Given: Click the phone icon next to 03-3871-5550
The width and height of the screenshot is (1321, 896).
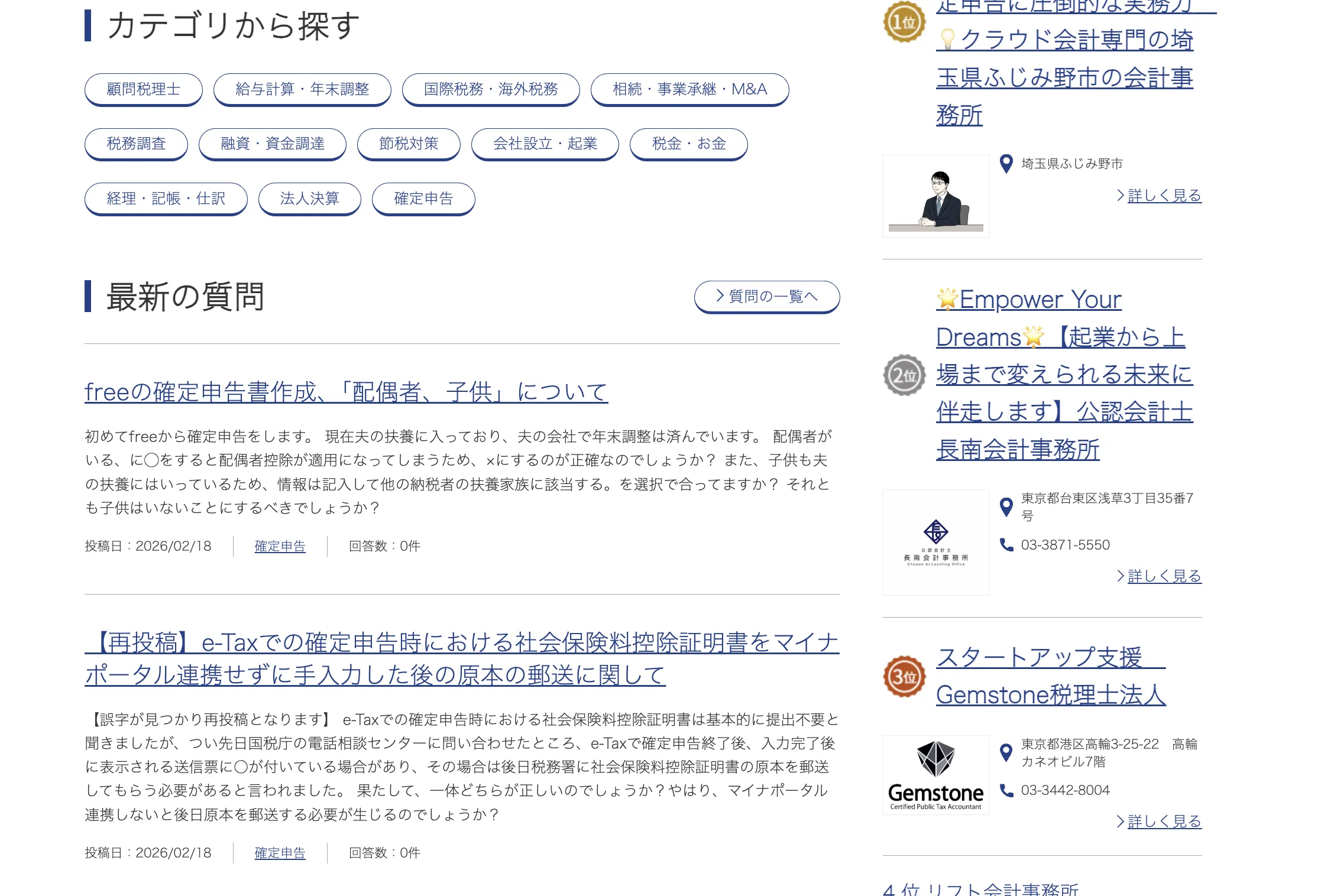Looking at the screenshot, I should [x=1005, y=545].
